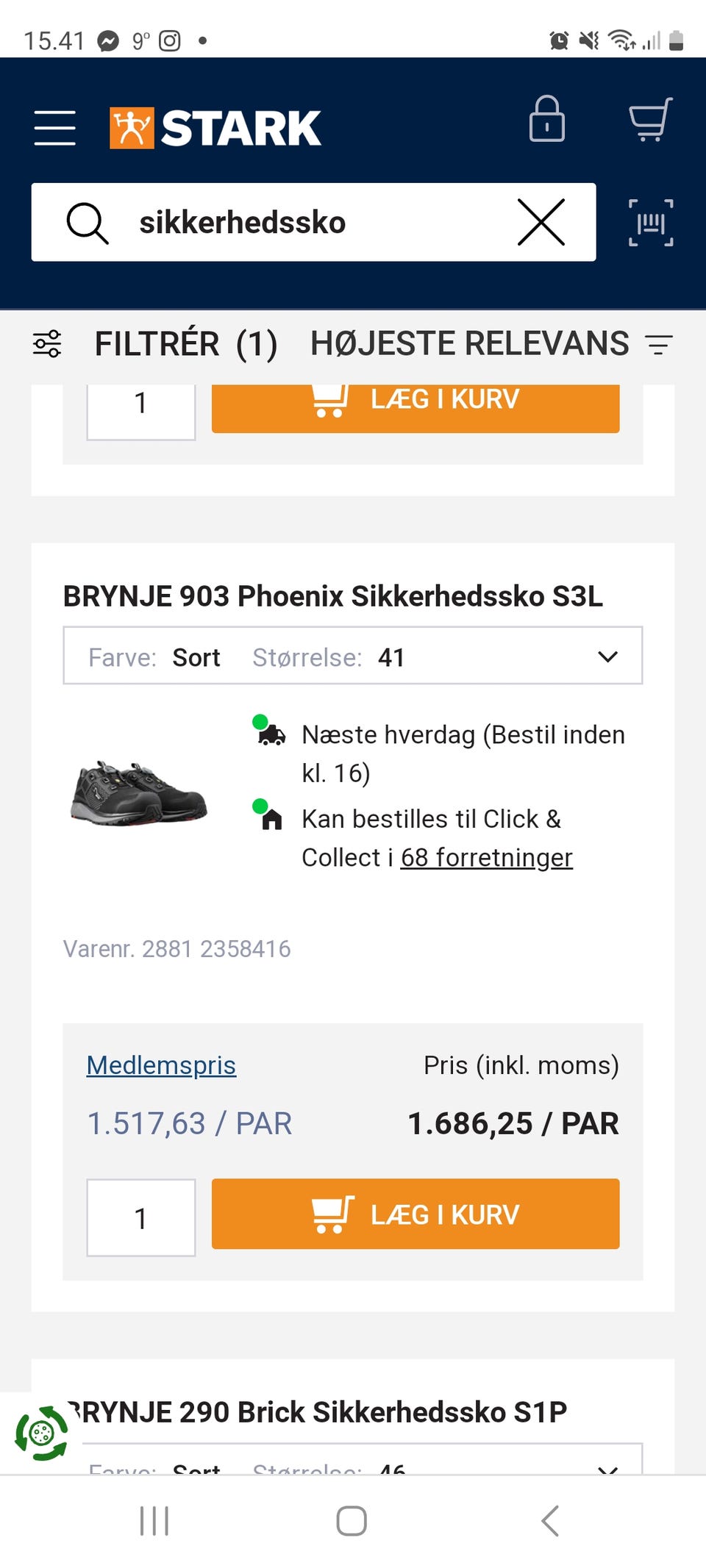The image size is (706, 1568).
Task: Add Phoenix shoe with LÆG I KURV
Action: click(415, 1214)
